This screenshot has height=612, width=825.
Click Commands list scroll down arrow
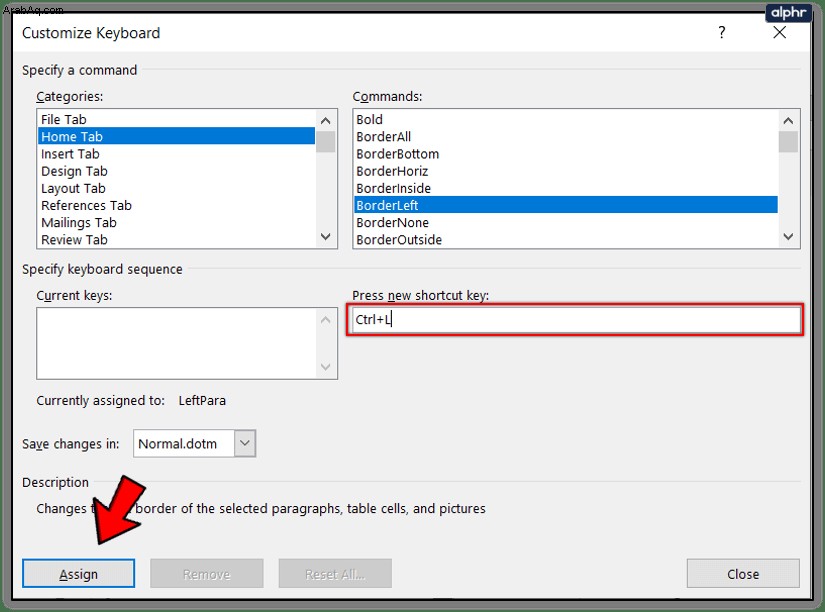click(788, 237)
